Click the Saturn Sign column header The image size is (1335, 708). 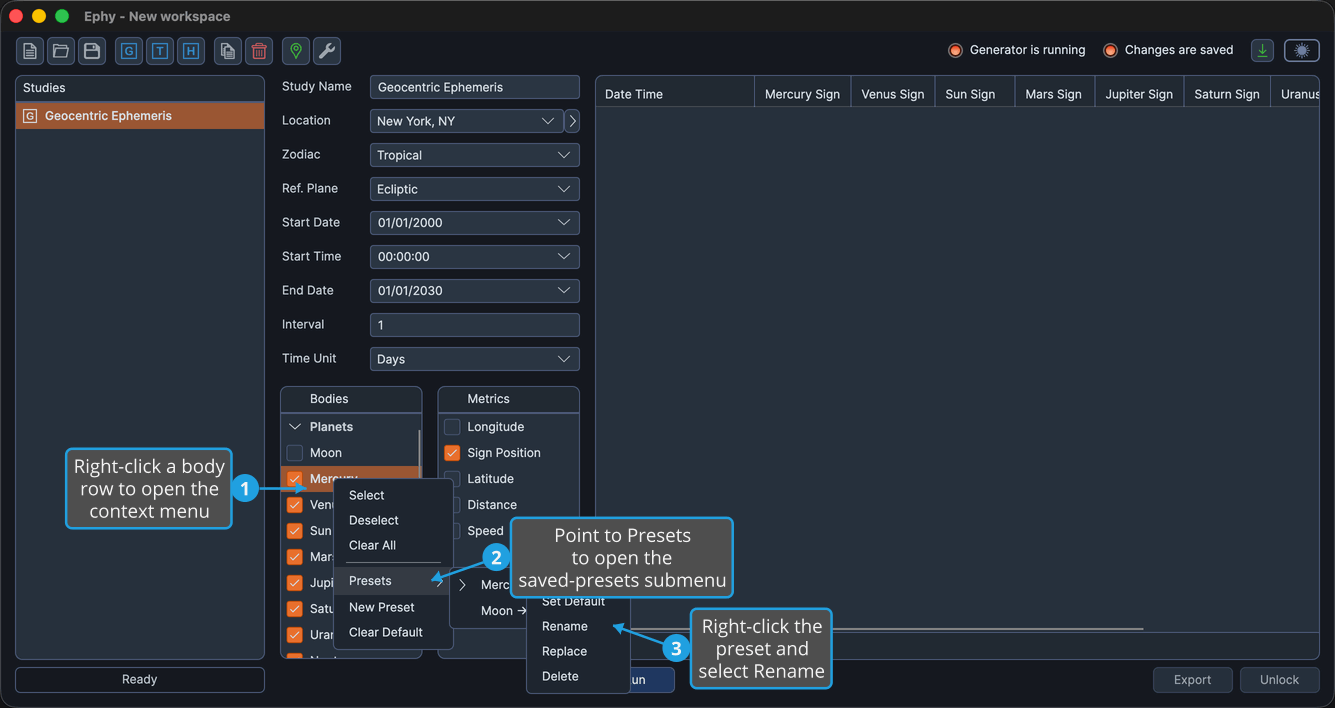coord(1227,94)
